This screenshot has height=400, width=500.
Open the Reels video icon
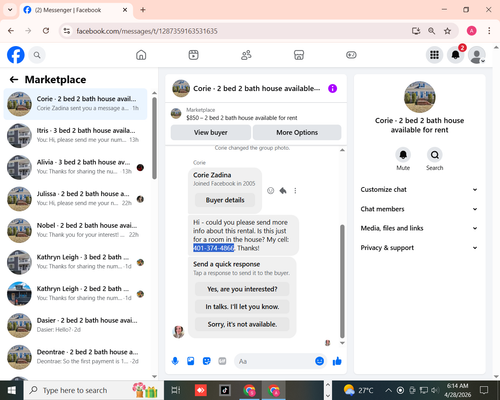(193, 55)
